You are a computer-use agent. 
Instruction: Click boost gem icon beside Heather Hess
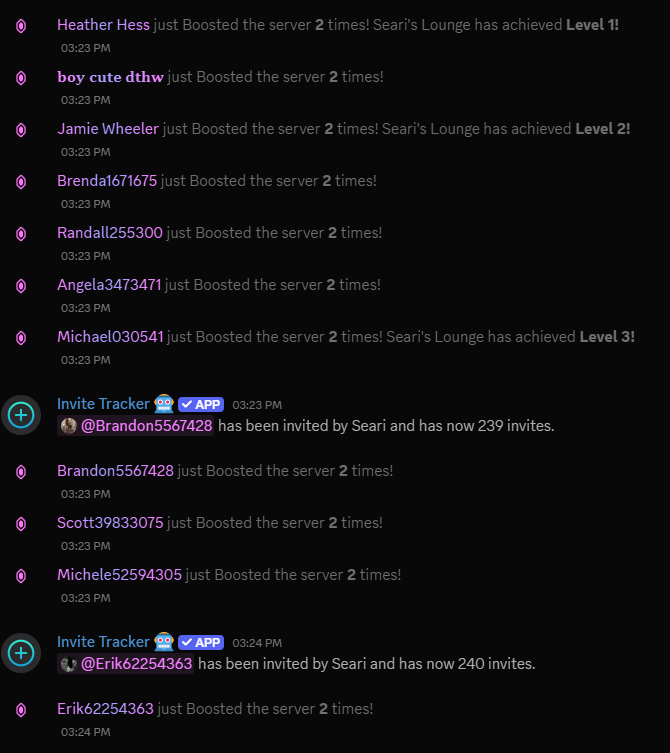click(21, 25)
